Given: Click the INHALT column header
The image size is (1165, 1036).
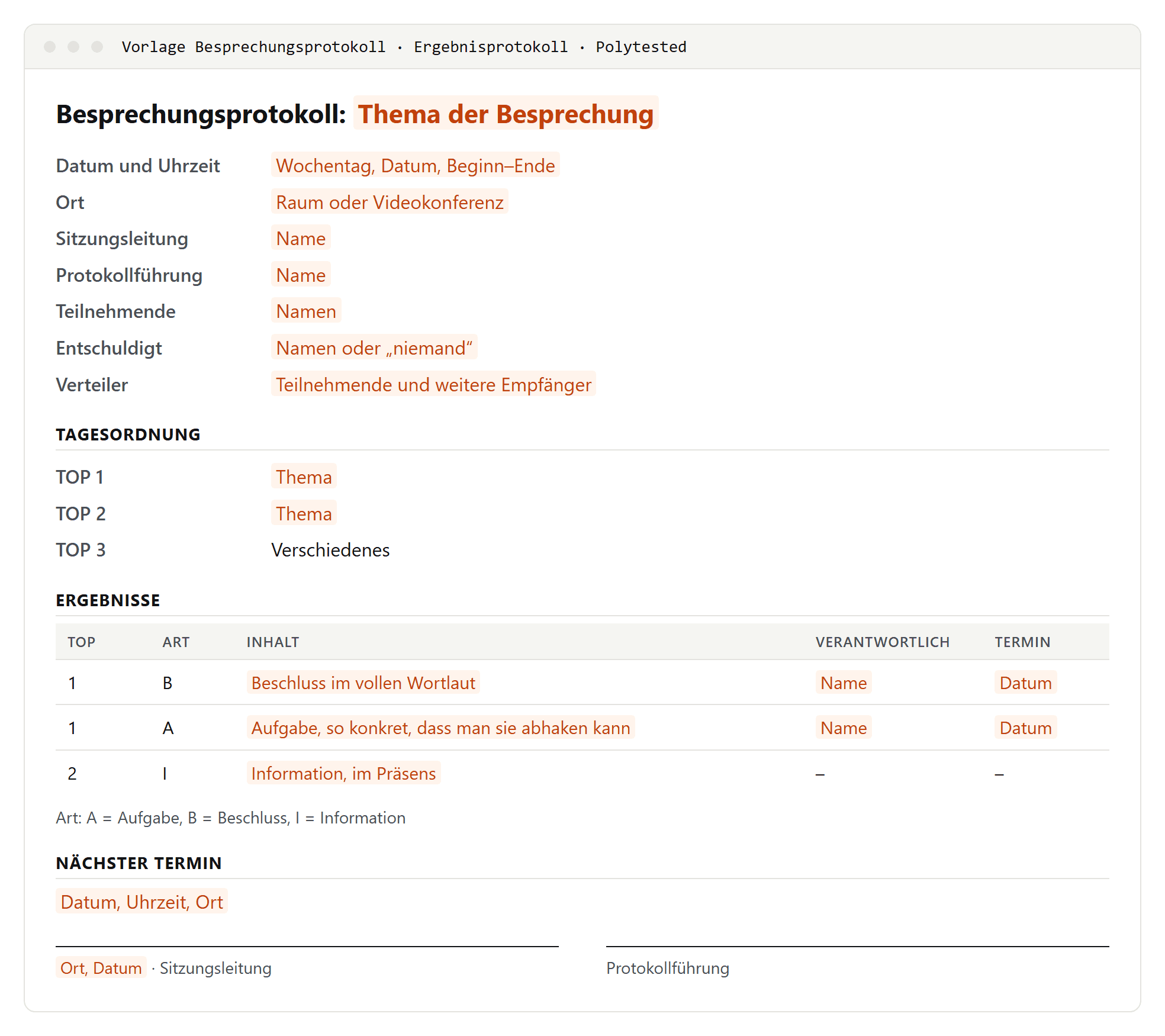Looking at the screenshot, I should point(273,642).
